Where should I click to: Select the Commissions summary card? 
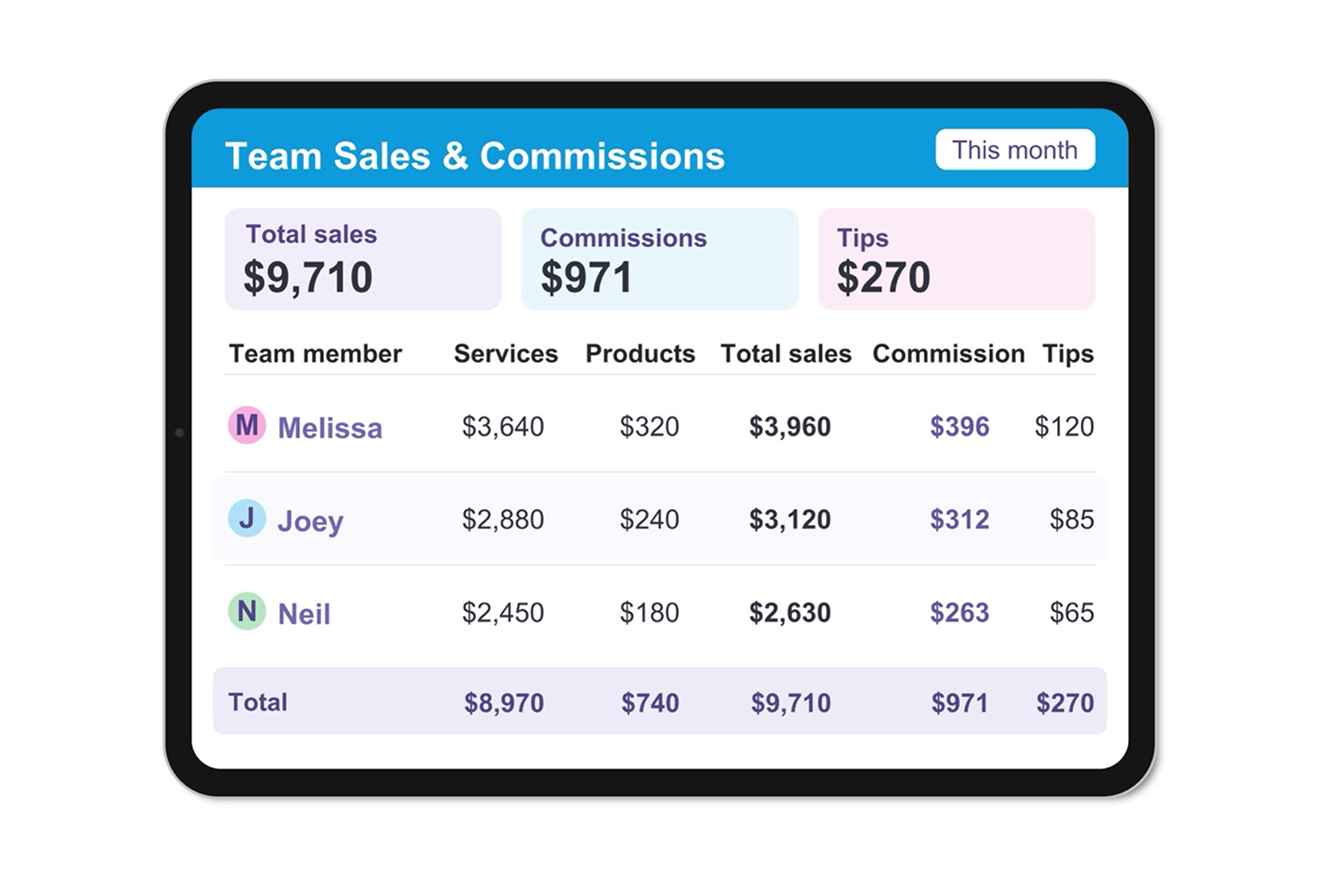pyautogui.click(x=660, y=259)
